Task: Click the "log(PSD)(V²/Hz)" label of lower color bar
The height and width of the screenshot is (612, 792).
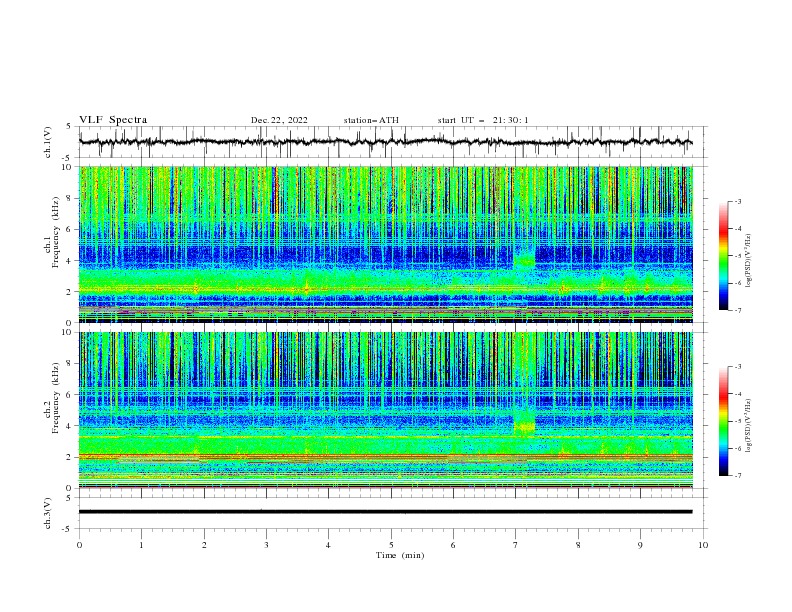Action: point(748,425)
